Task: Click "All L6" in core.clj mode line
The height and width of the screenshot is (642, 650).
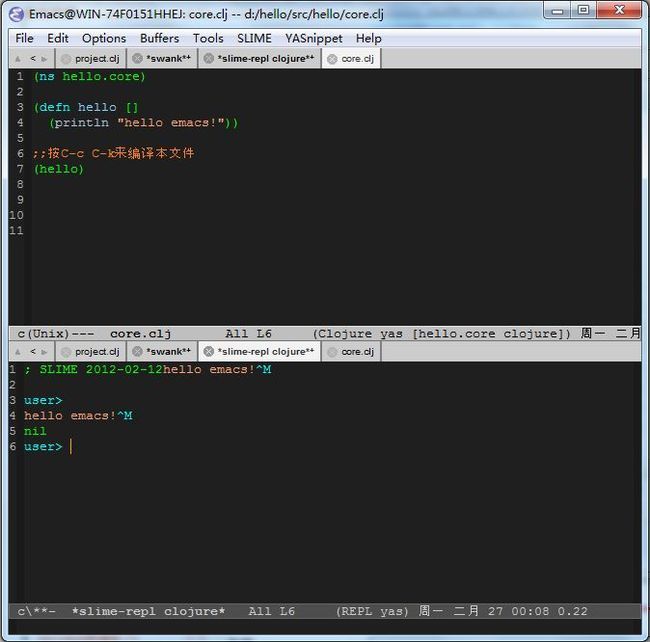Action: tap(248, 334)
